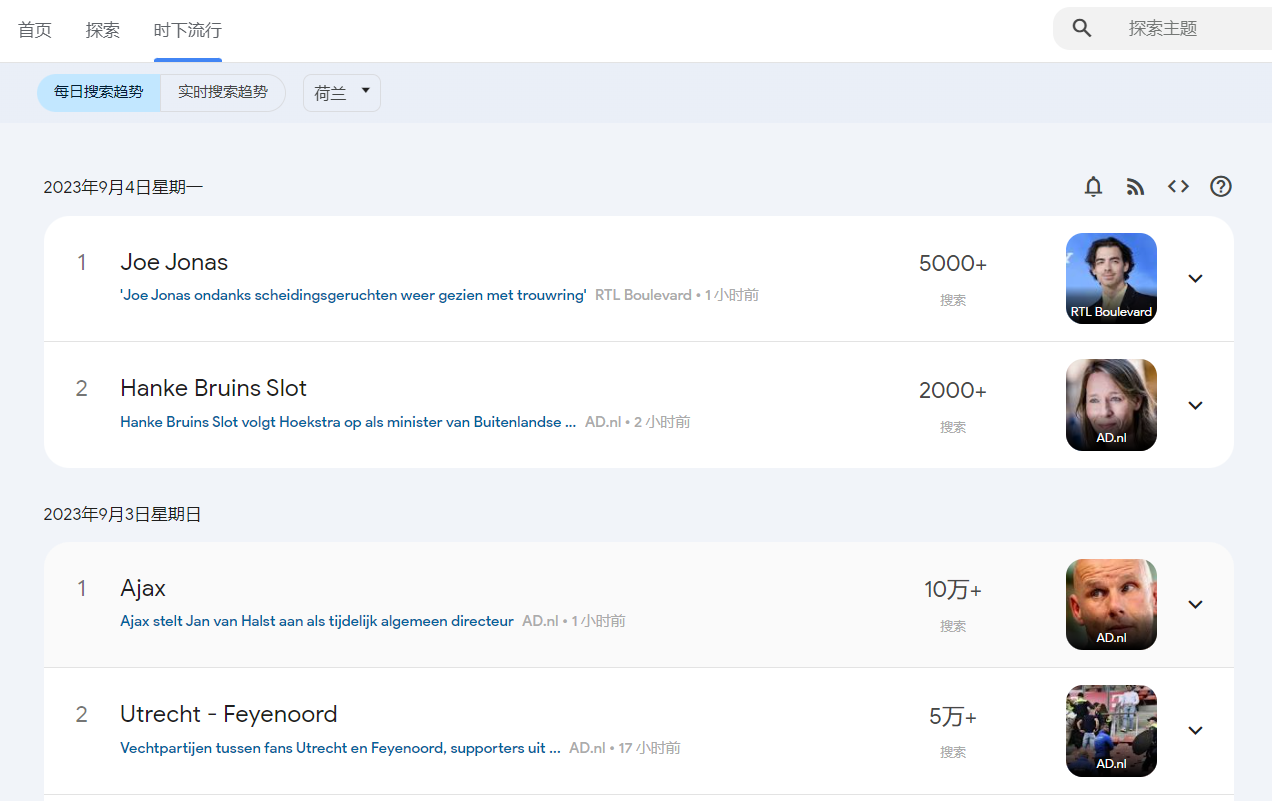The width and height of the screenshot is (1272, 801).
Task: Open the Ajax AD.nl thumbnail
Action: [1111, 604]
